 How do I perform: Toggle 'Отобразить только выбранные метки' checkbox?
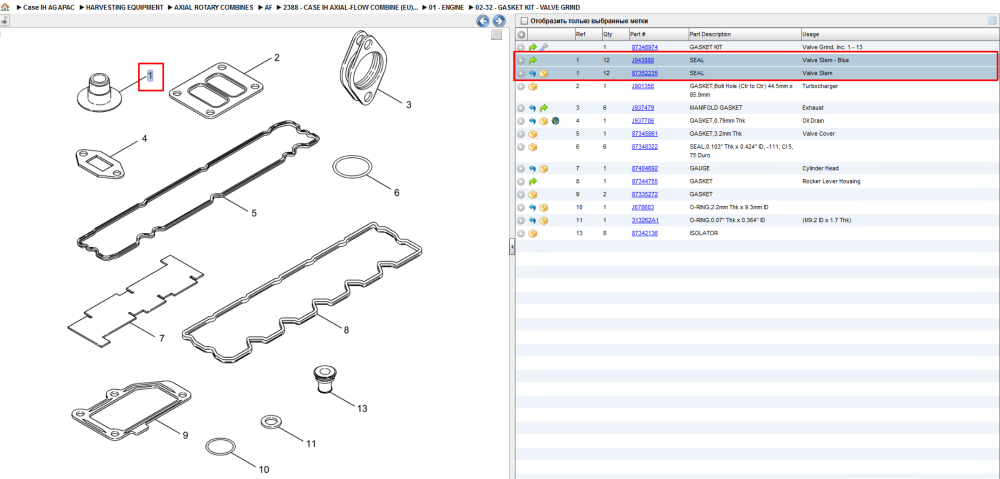524,21
